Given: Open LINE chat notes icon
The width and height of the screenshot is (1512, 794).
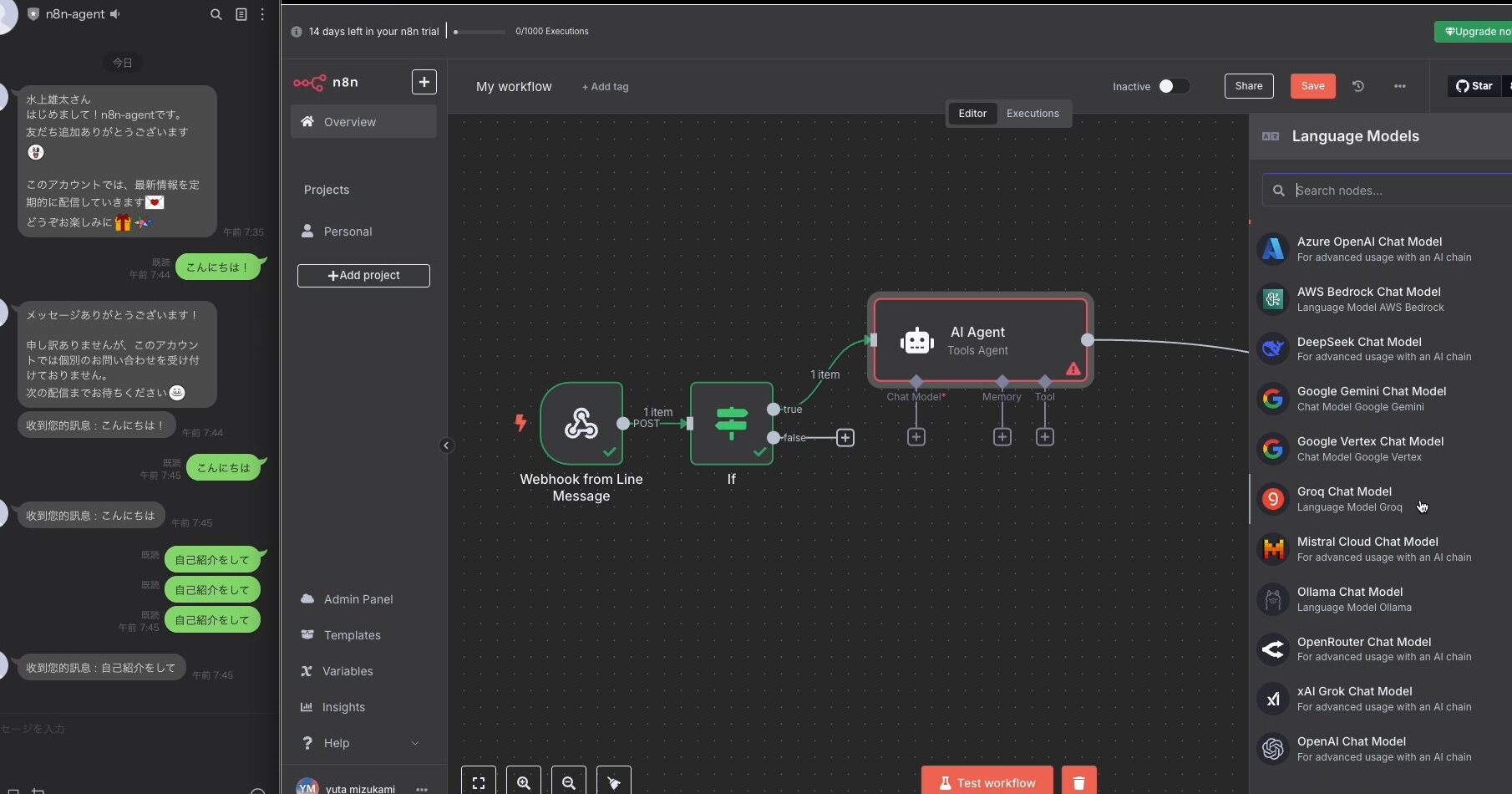Looking at the screenshot, I should [x=241, y=14].
